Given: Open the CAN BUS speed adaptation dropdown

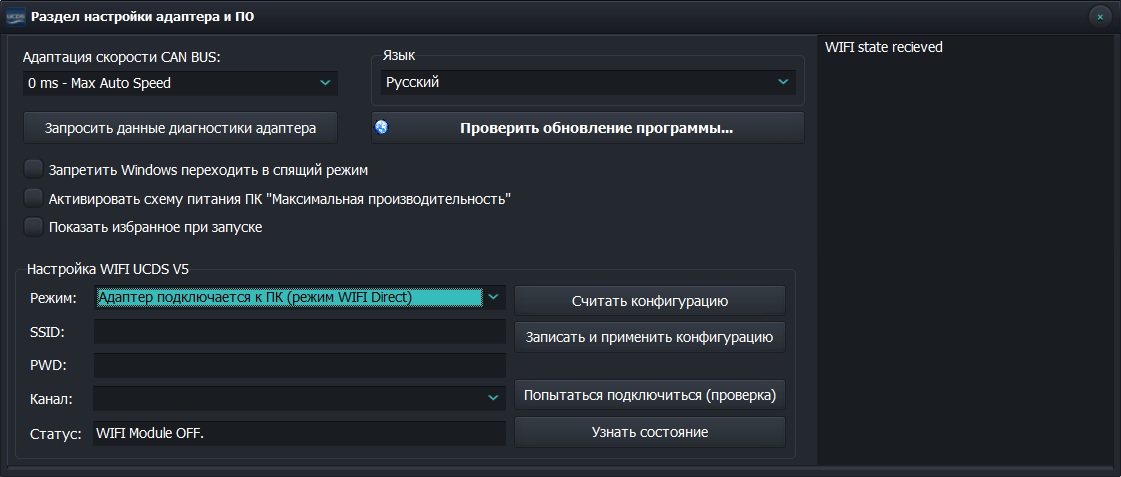Looking at the screenshot, I should tap(325, 83).
